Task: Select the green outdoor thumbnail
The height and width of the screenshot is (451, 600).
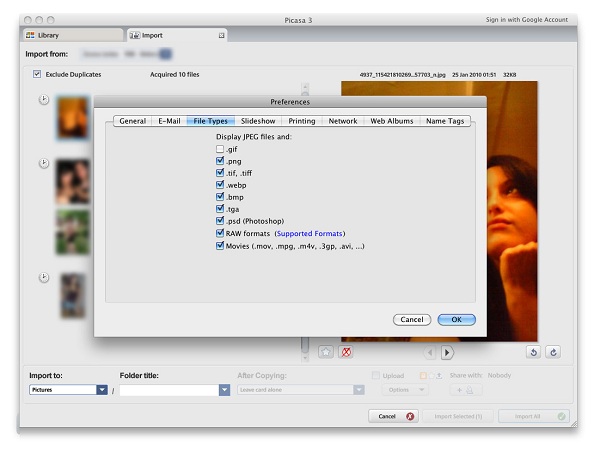Action: [72, 233]
